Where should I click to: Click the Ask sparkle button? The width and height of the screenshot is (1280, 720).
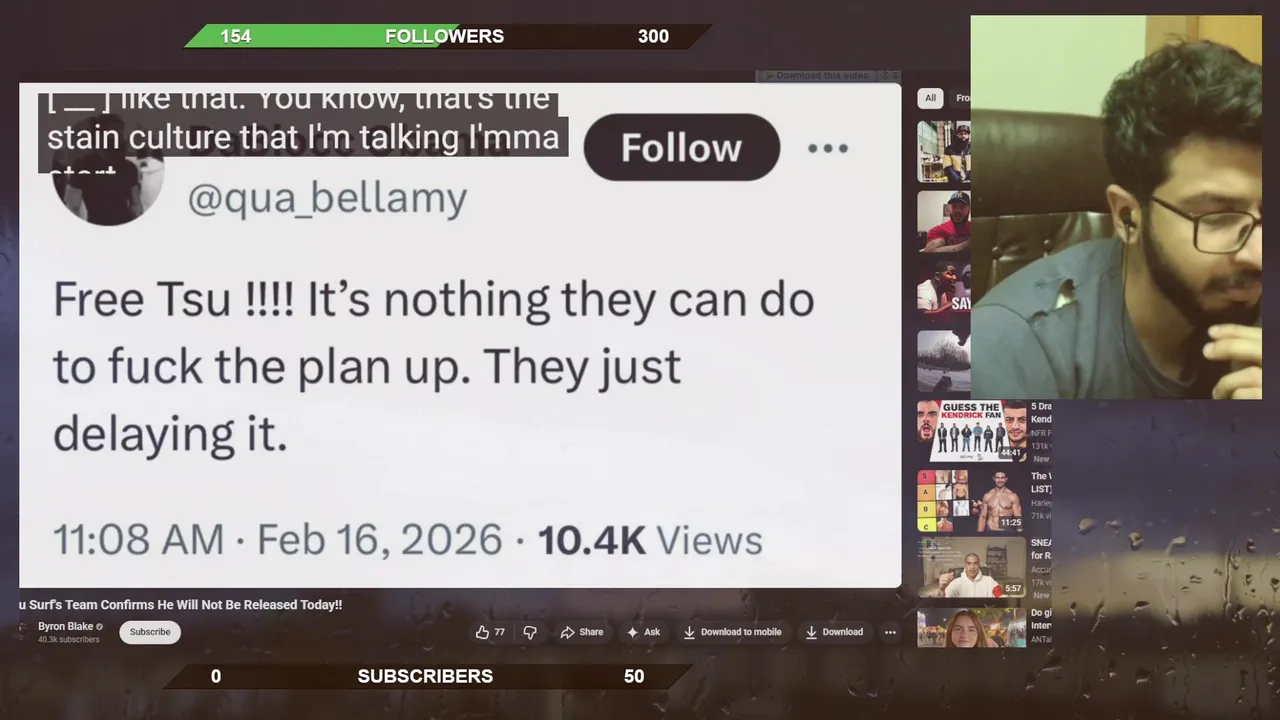pos(643,632)
